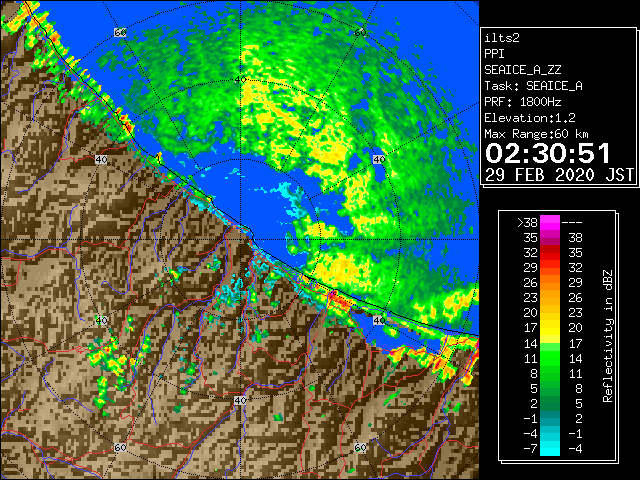
Task: Click the southwest "60" range ring label
Action: [x=120, y=448]
